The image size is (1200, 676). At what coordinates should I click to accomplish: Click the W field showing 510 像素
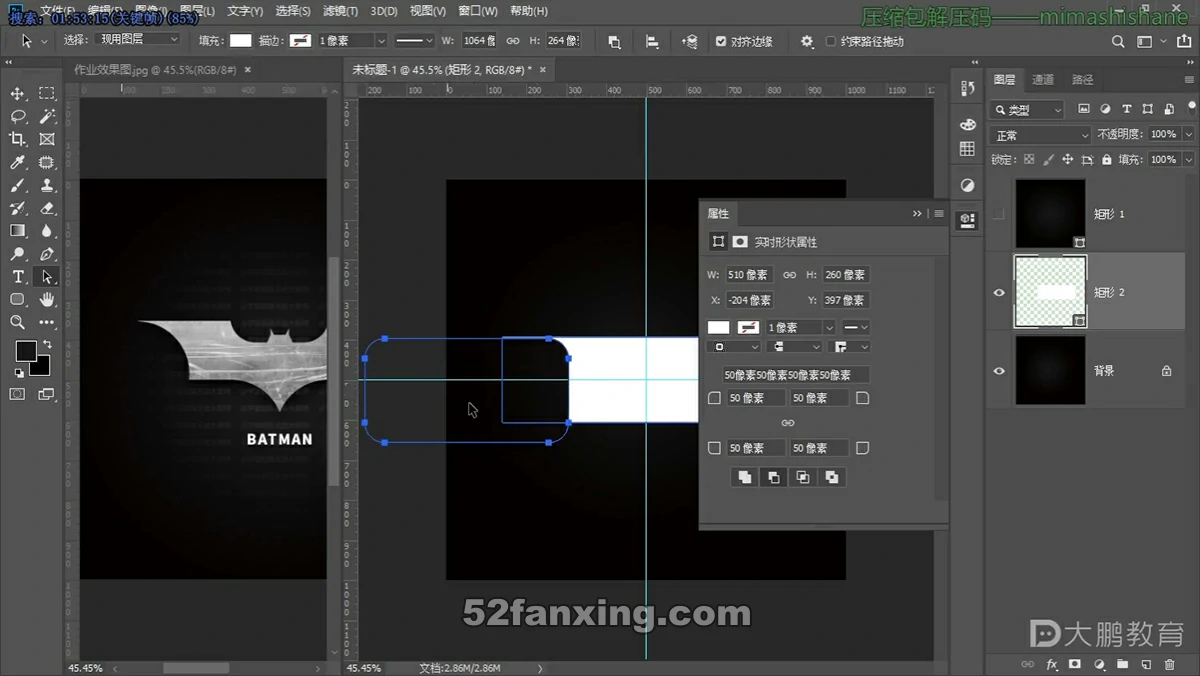750,275
